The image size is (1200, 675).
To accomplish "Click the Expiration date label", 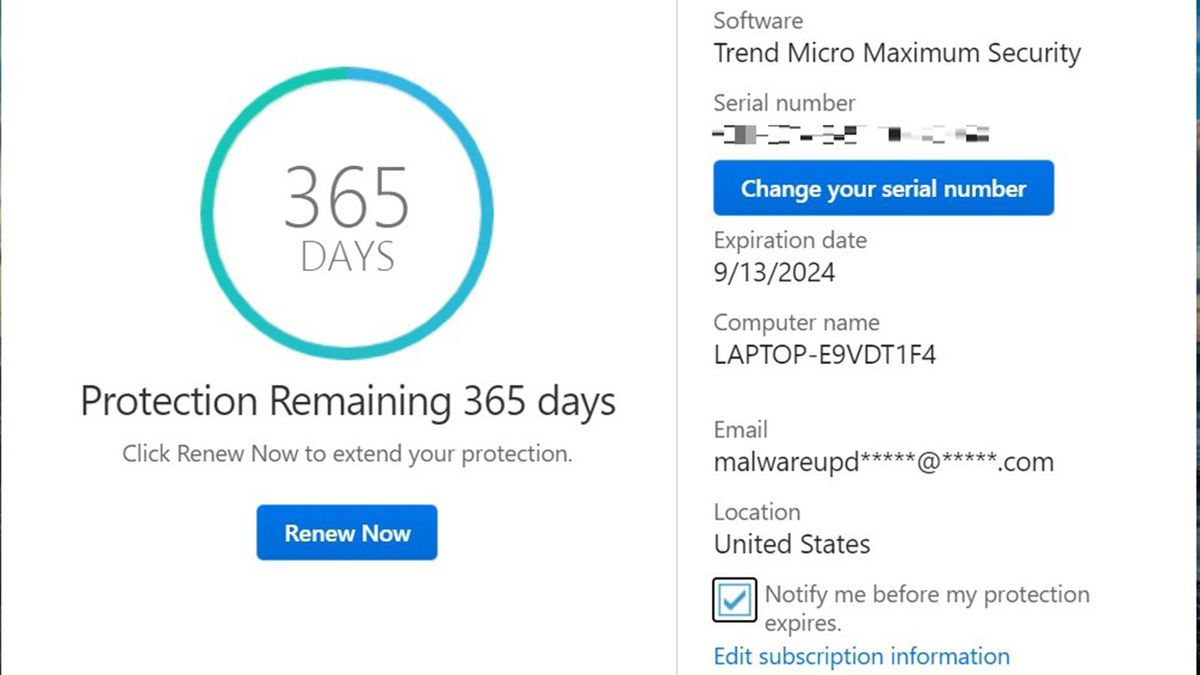I will (x=790, y=240).
